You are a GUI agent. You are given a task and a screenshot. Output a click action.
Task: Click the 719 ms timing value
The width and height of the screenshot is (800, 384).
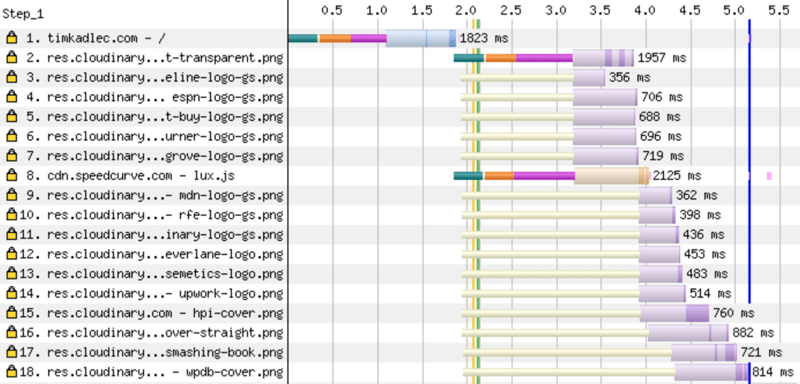point(663,156)
